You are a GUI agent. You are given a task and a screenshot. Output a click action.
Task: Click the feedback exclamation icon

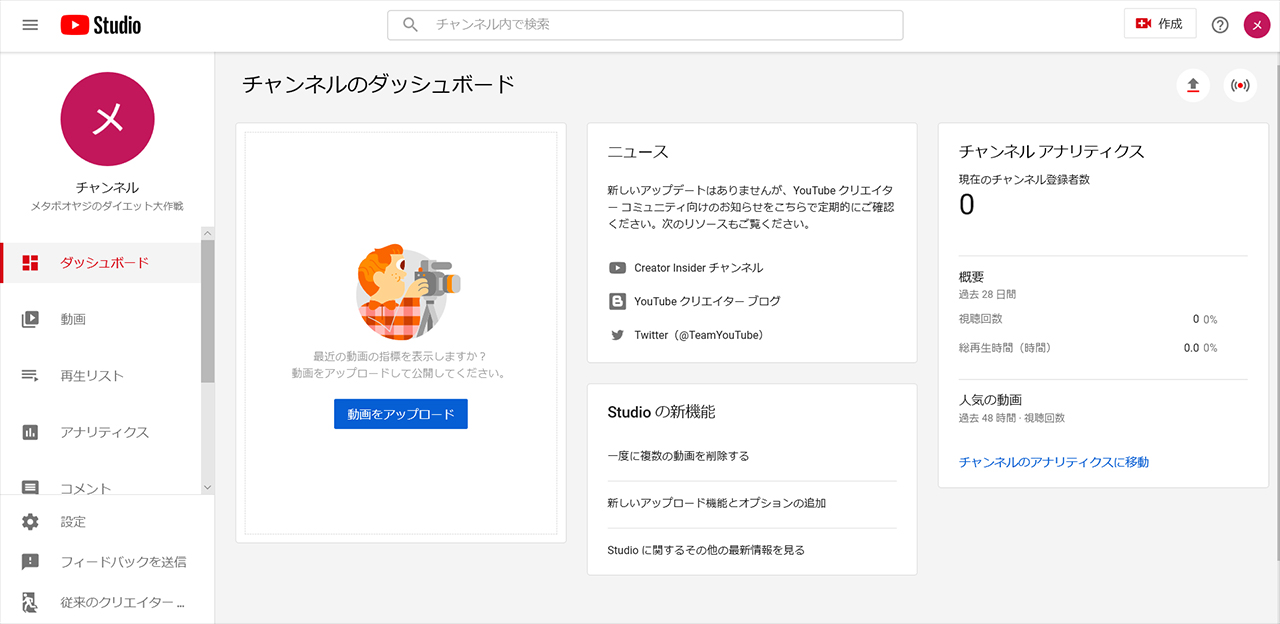point(30,562)
